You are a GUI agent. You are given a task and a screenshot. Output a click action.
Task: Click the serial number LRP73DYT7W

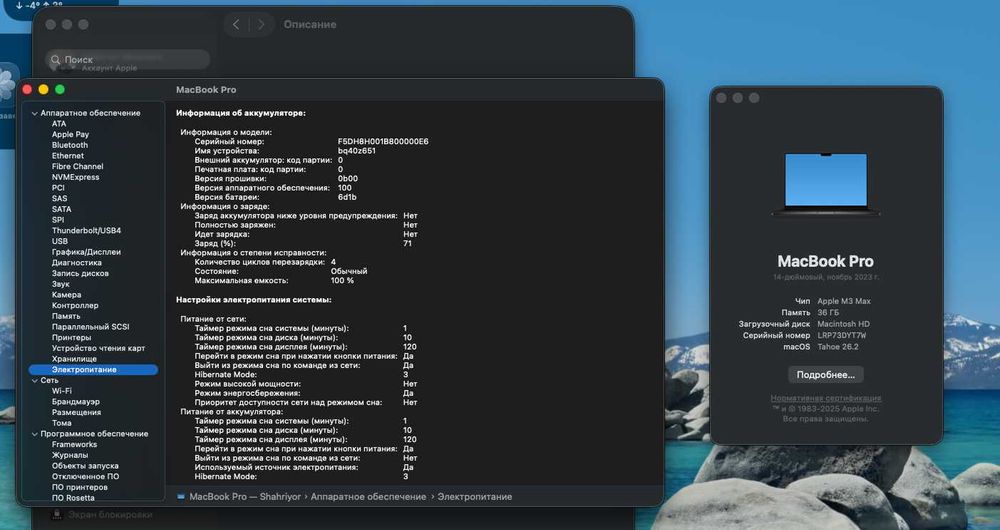842,335
